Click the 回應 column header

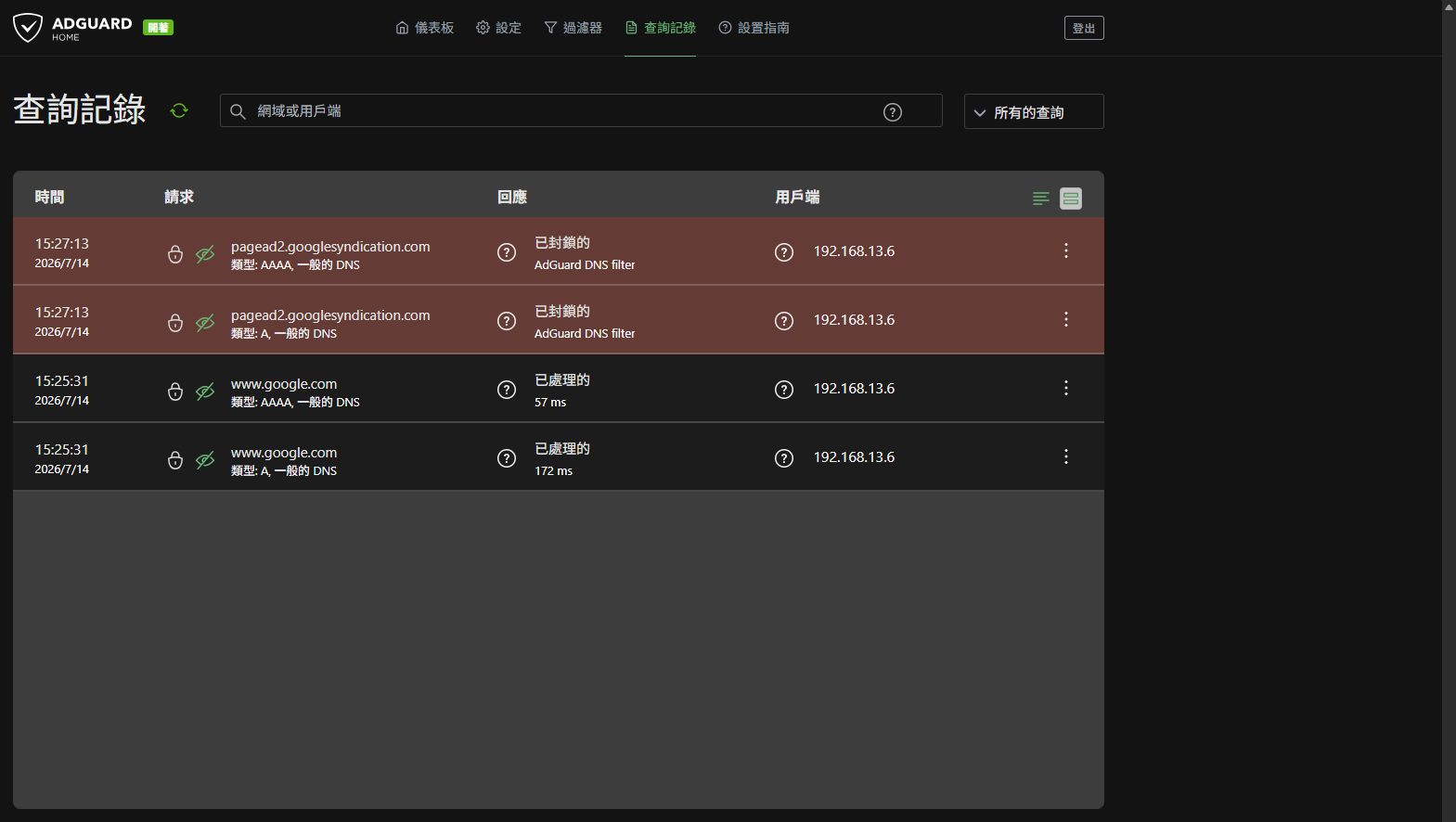tap(512, 197)
